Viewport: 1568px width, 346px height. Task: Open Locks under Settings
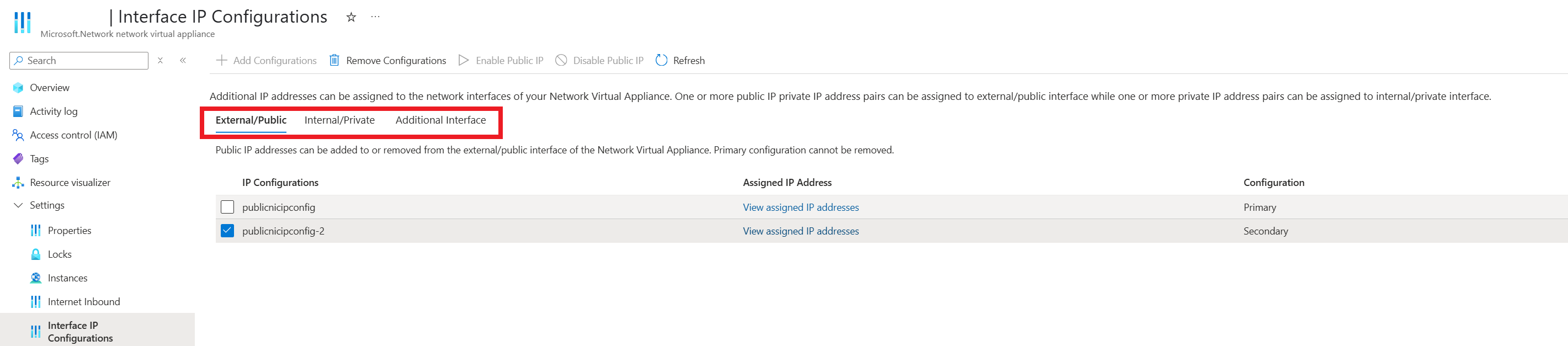pos(60,254)
